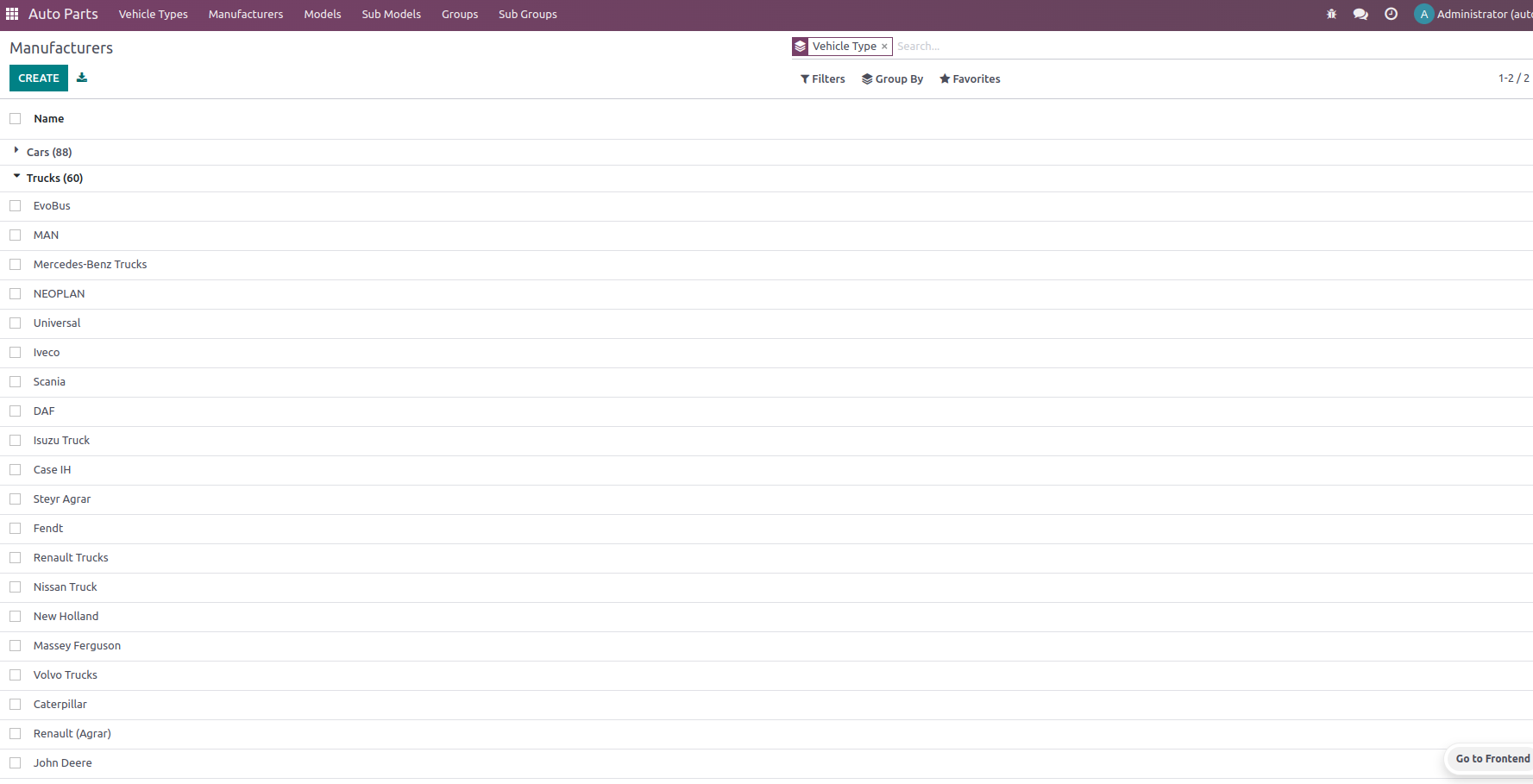Click the Vehicle Type facet layers icon
The width and height of the screenshot is (1533, 784).
coord(801,47)
